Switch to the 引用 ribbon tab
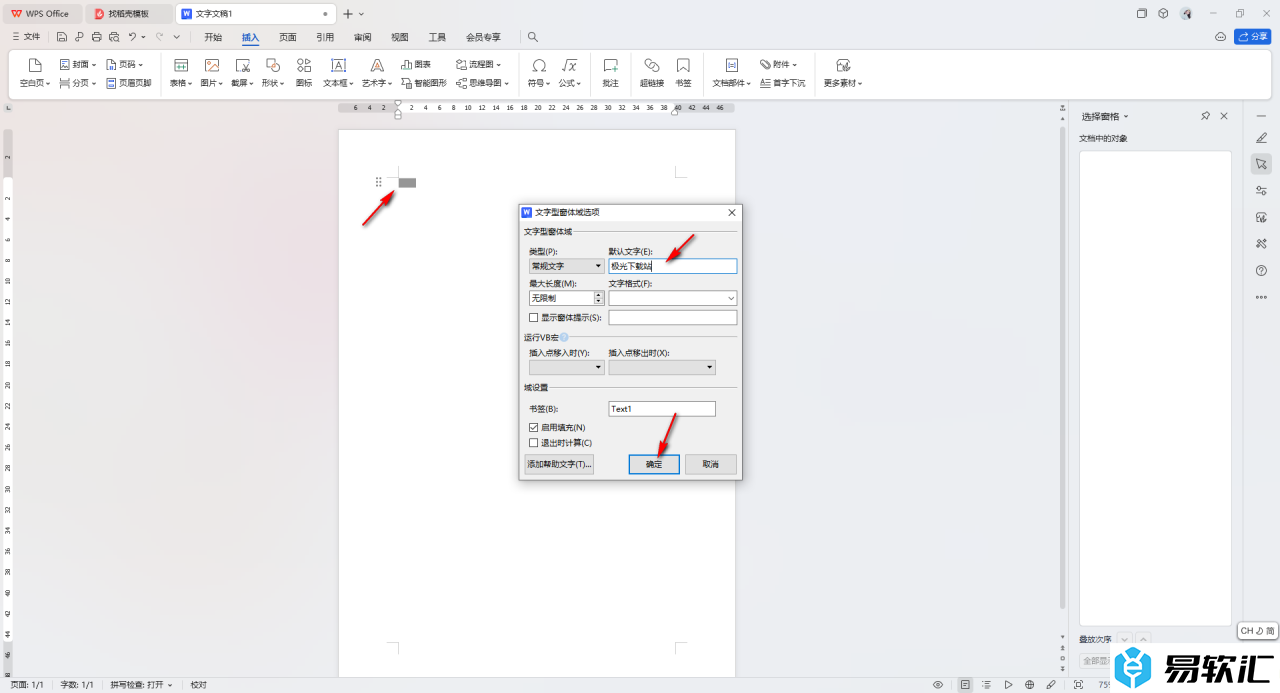 325,37
